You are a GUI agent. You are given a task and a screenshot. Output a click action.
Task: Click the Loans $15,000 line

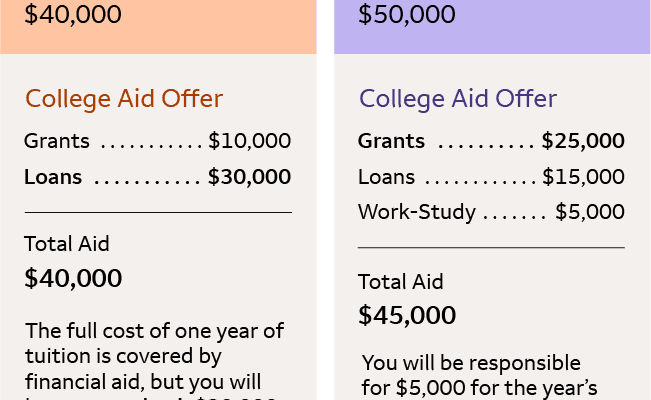point(491,177)
